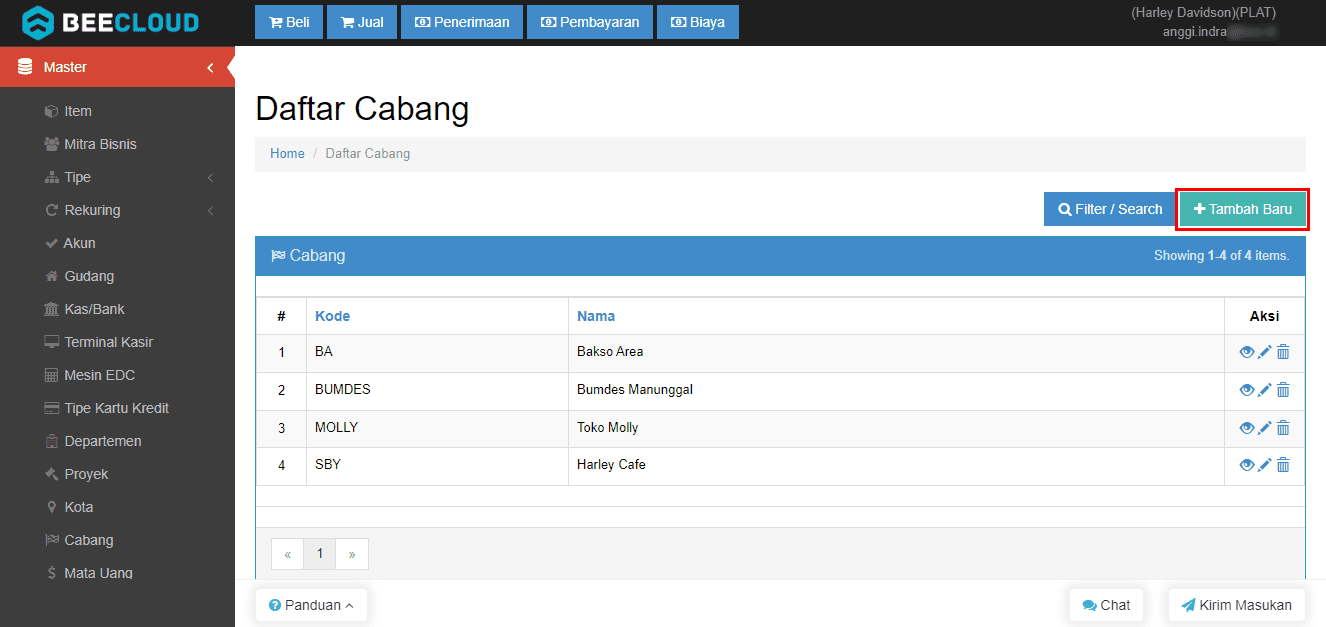The image size is (1326, 627).
Task: Delete the BUMDES branch with trash icon
Action: click(x=1283, y=390)
